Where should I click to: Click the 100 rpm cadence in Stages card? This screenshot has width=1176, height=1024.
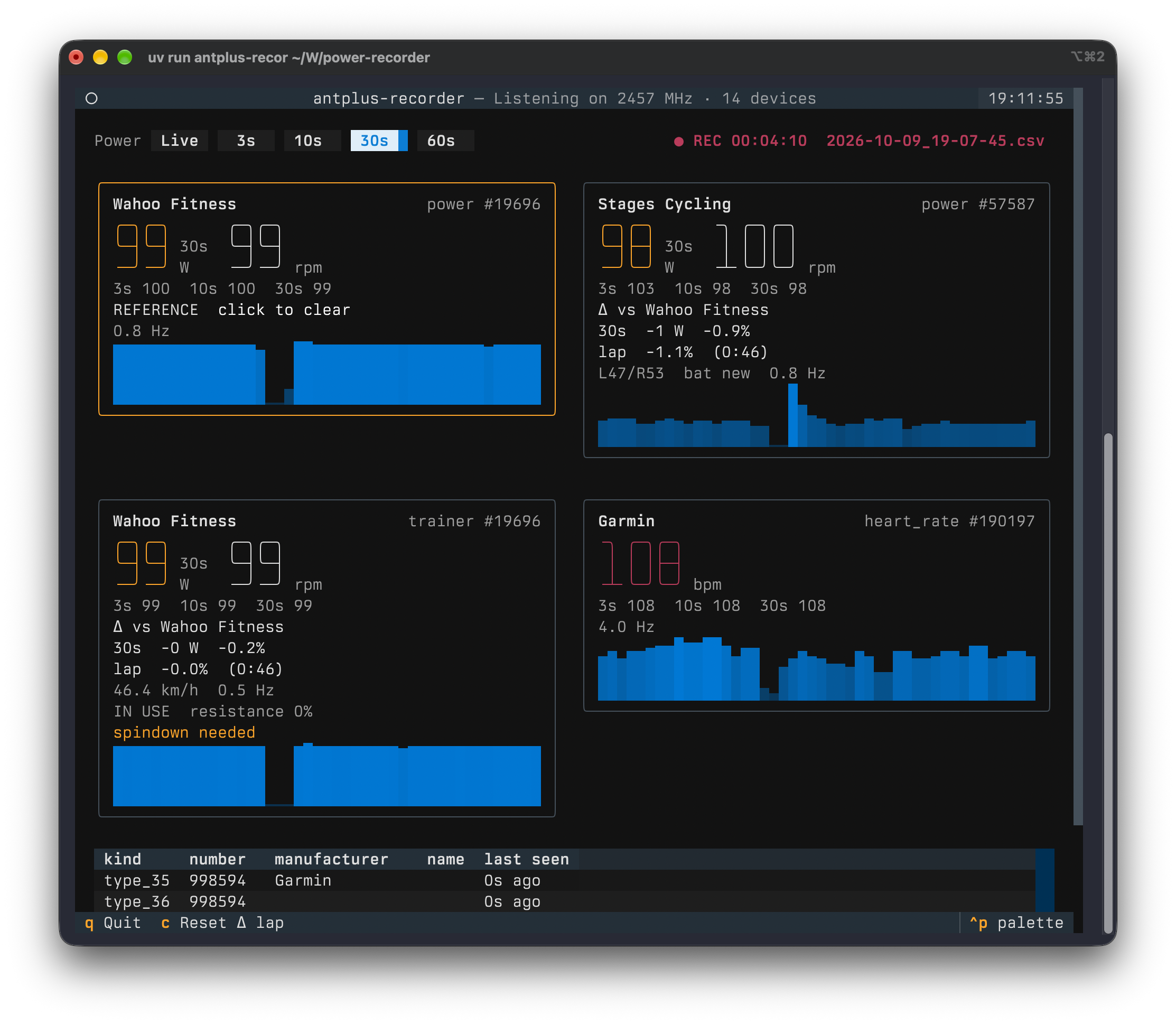point(754,246)
